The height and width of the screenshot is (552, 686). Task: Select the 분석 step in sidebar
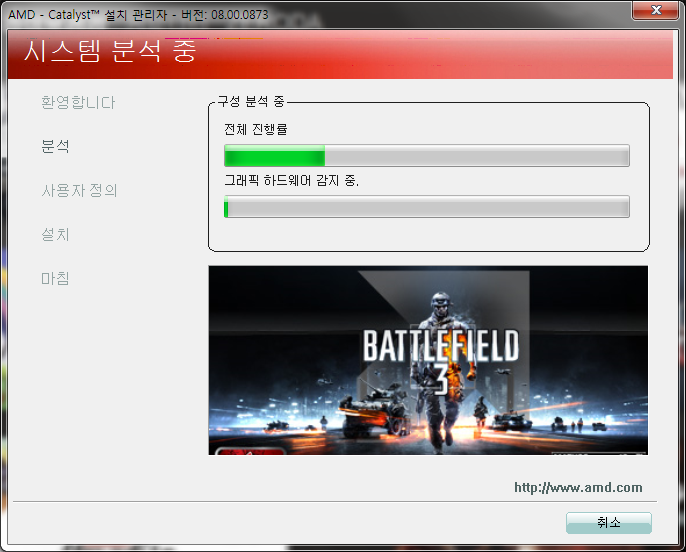[x=55, y=146]
